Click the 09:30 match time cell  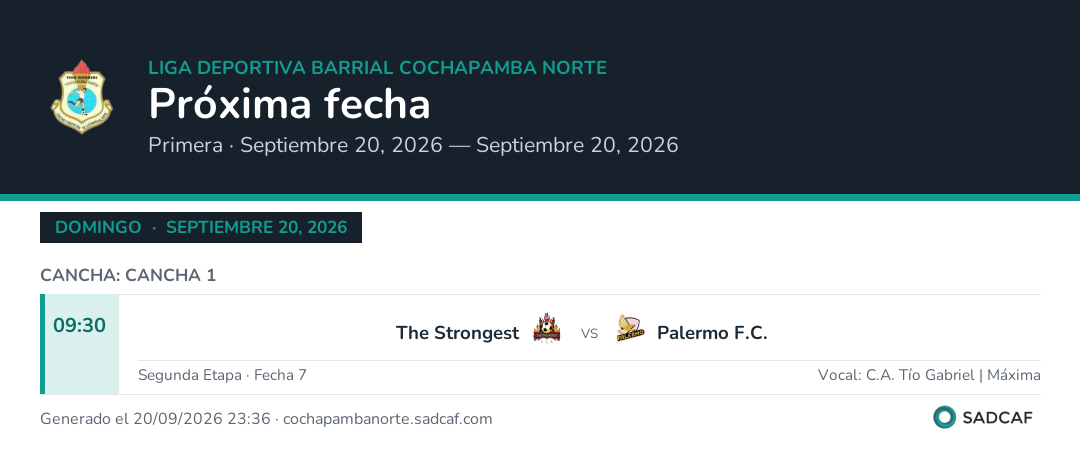click(x=80, y=344)
